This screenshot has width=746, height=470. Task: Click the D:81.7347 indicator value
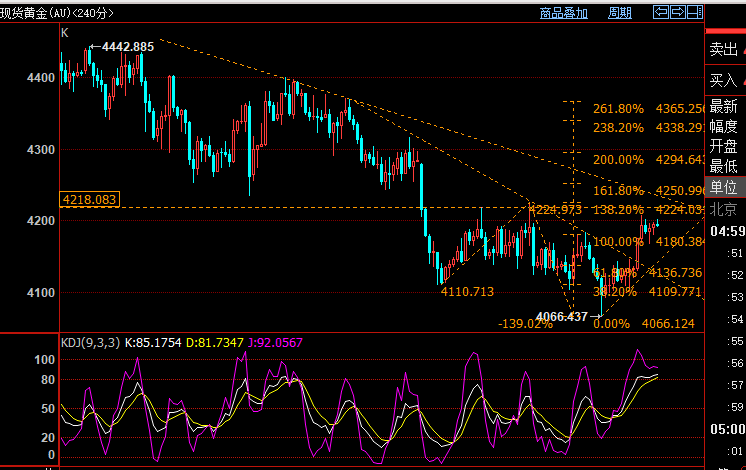click(x=215, y=343)
